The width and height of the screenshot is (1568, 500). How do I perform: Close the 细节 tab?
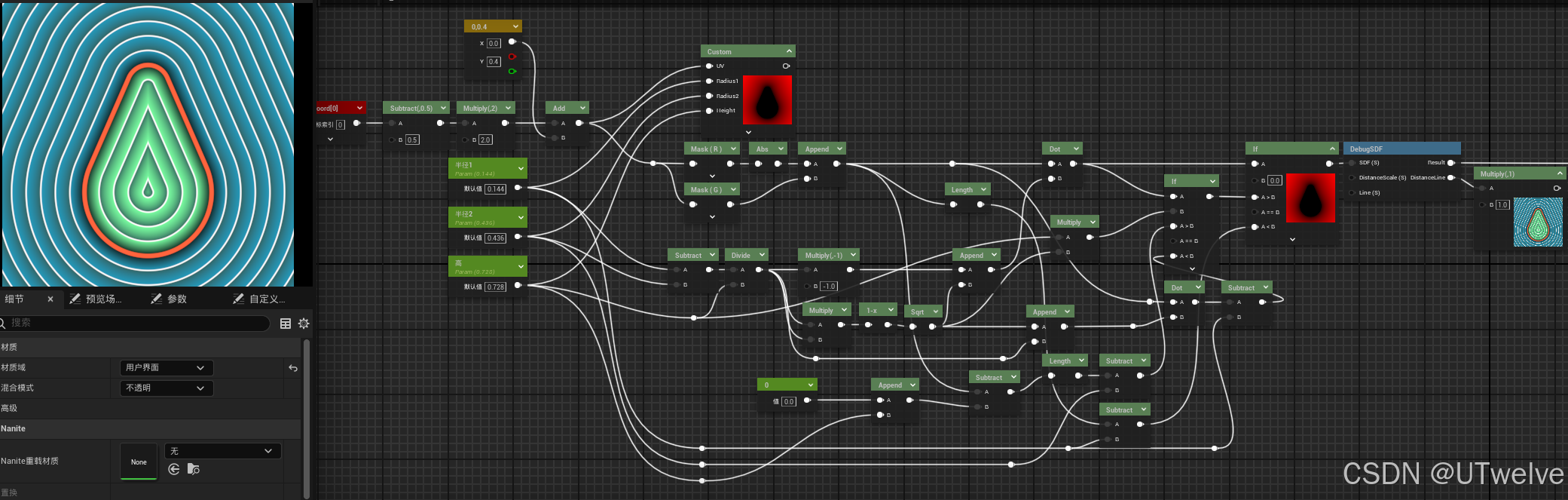[x=50, y=299]
